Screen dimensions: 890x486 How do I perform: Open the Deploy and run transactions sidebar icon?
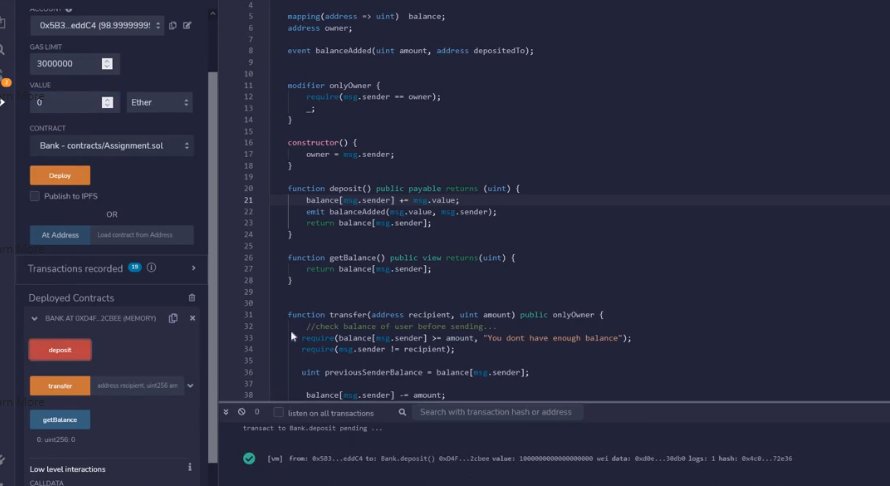(x=2, y=102)
